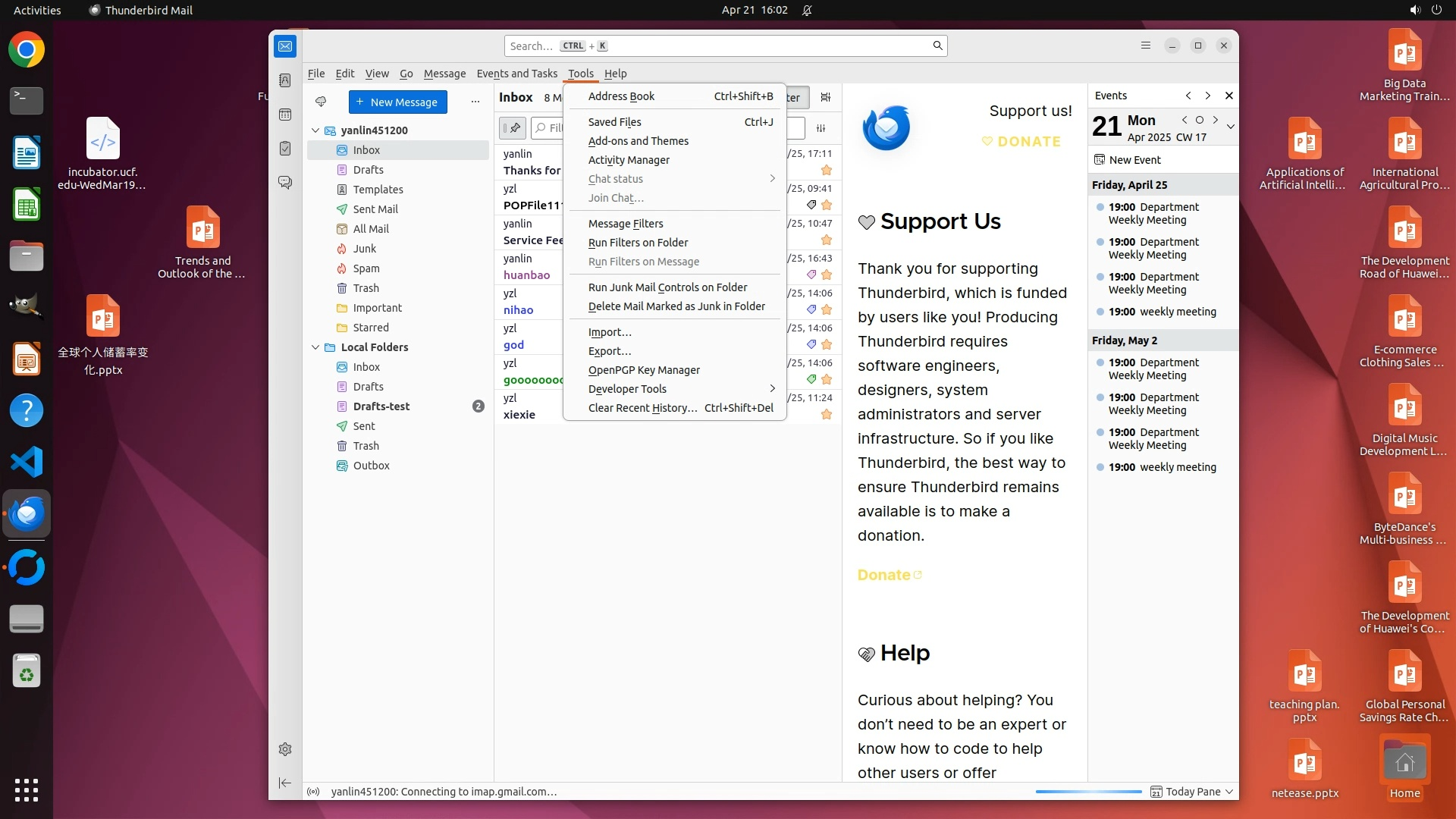Toggle star on nihao message
The image size is (1456, 819).
point(827,310)
